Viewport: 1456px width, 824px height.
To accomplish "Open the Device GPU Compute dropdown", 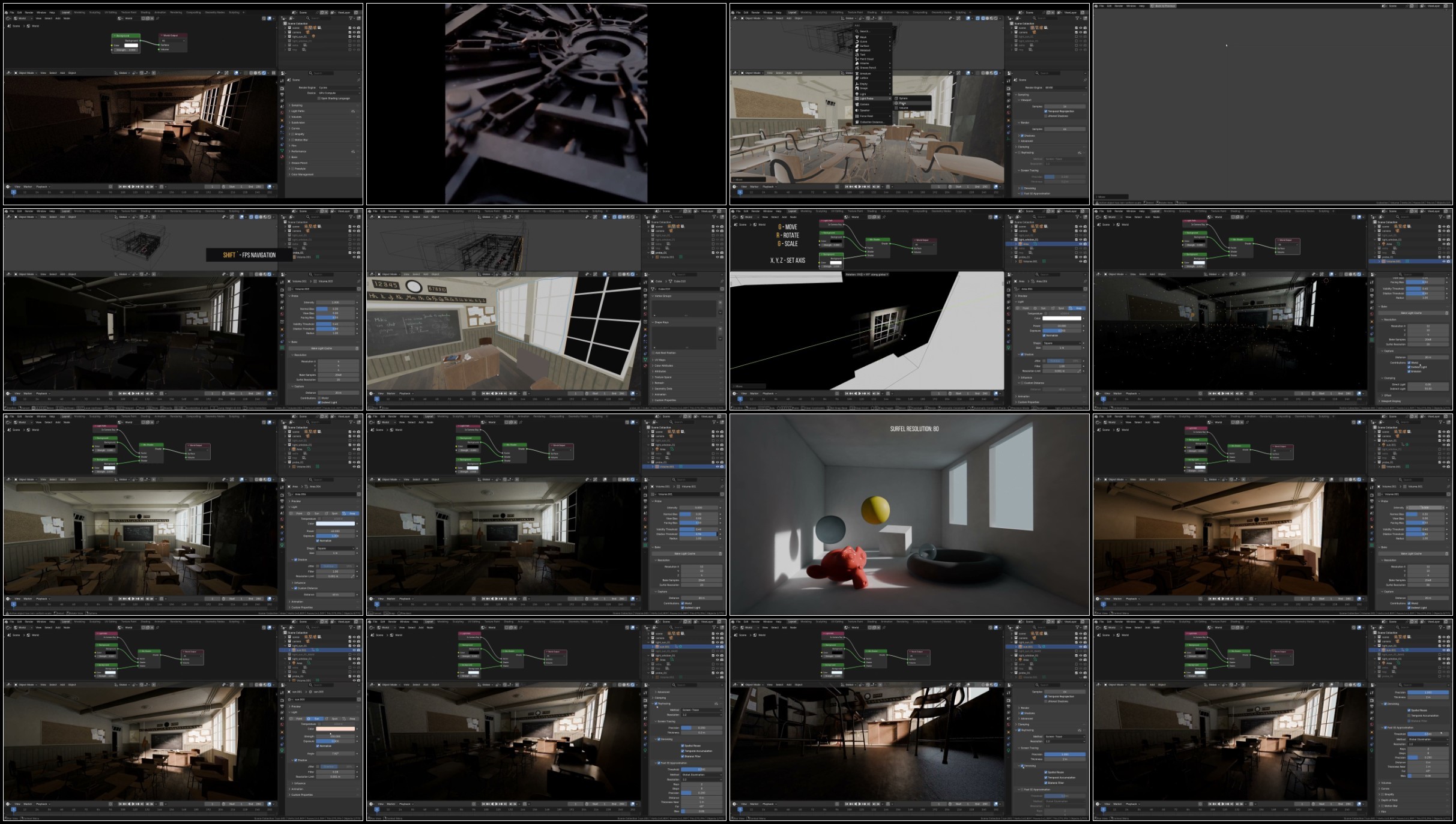I will click(339, 93).
